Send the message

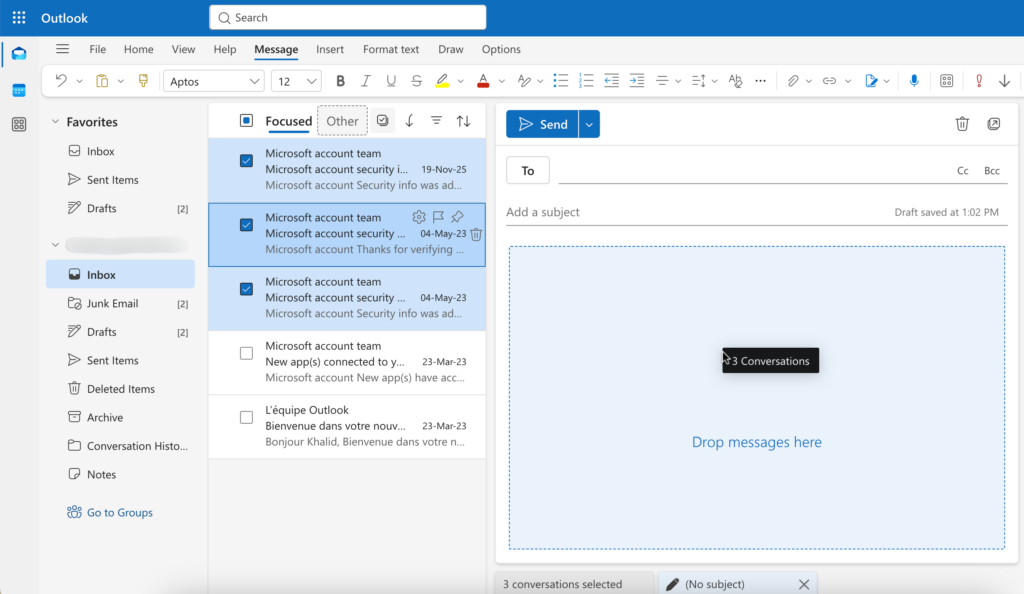click(x=543, y=124)
